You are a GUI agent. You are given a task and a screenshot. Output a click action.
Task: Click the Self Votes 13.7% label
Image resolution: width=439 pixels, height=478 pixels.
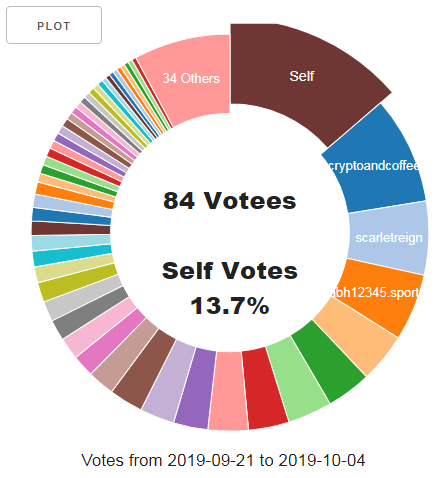[x=230, y=288]
